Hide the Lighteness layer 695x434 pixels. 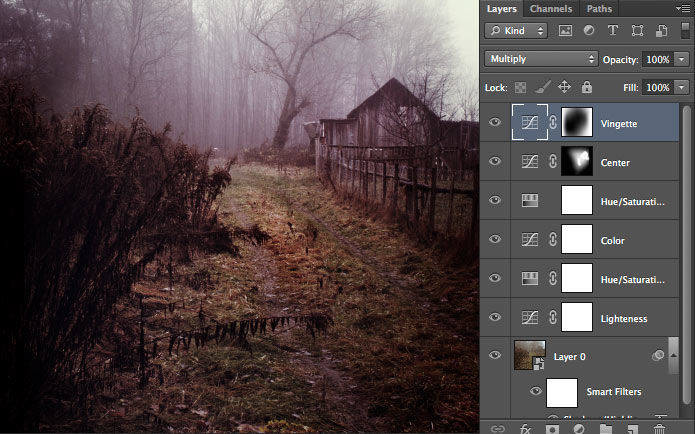(495, 317)
